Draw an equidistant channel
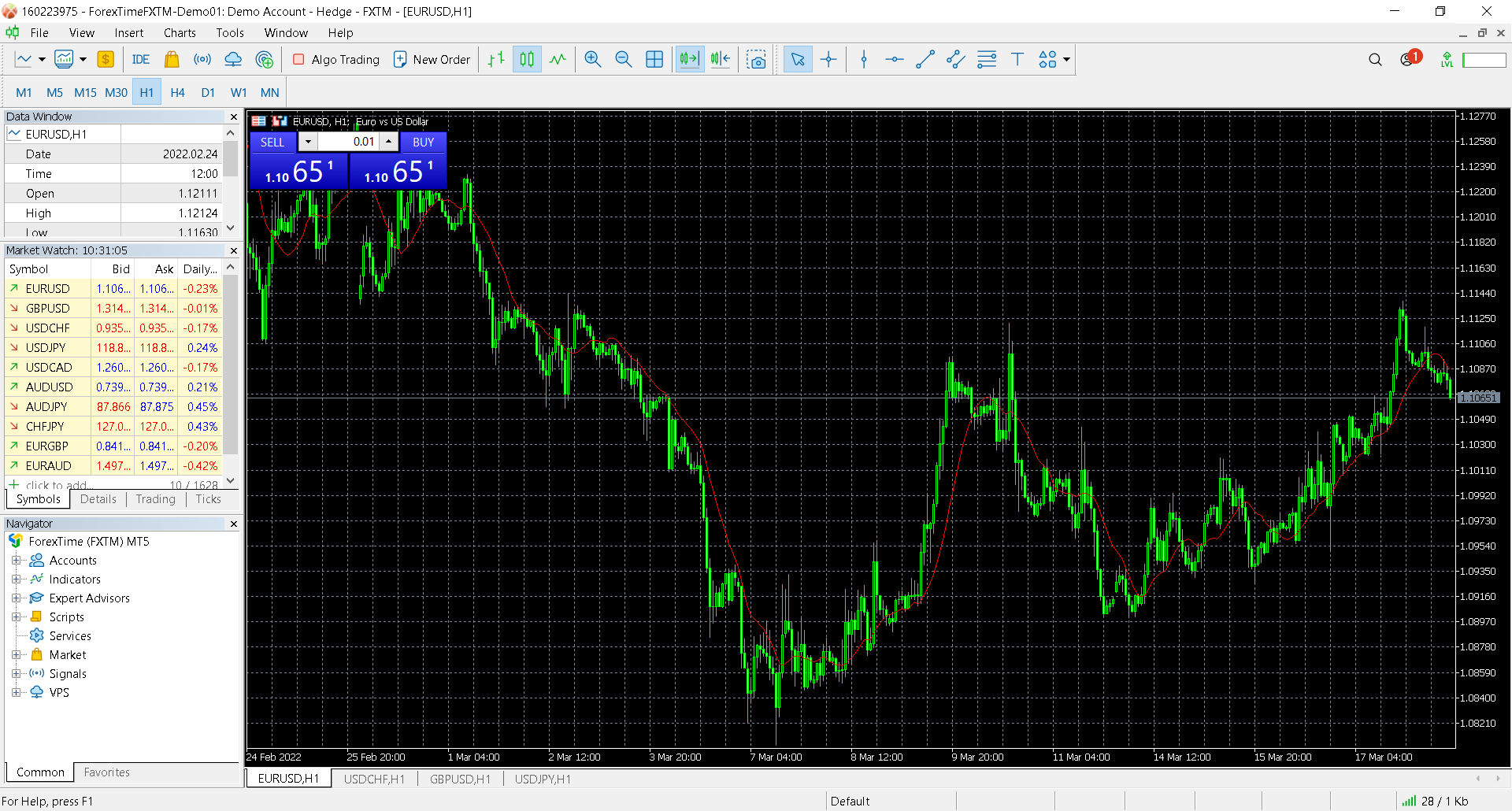 956,59
